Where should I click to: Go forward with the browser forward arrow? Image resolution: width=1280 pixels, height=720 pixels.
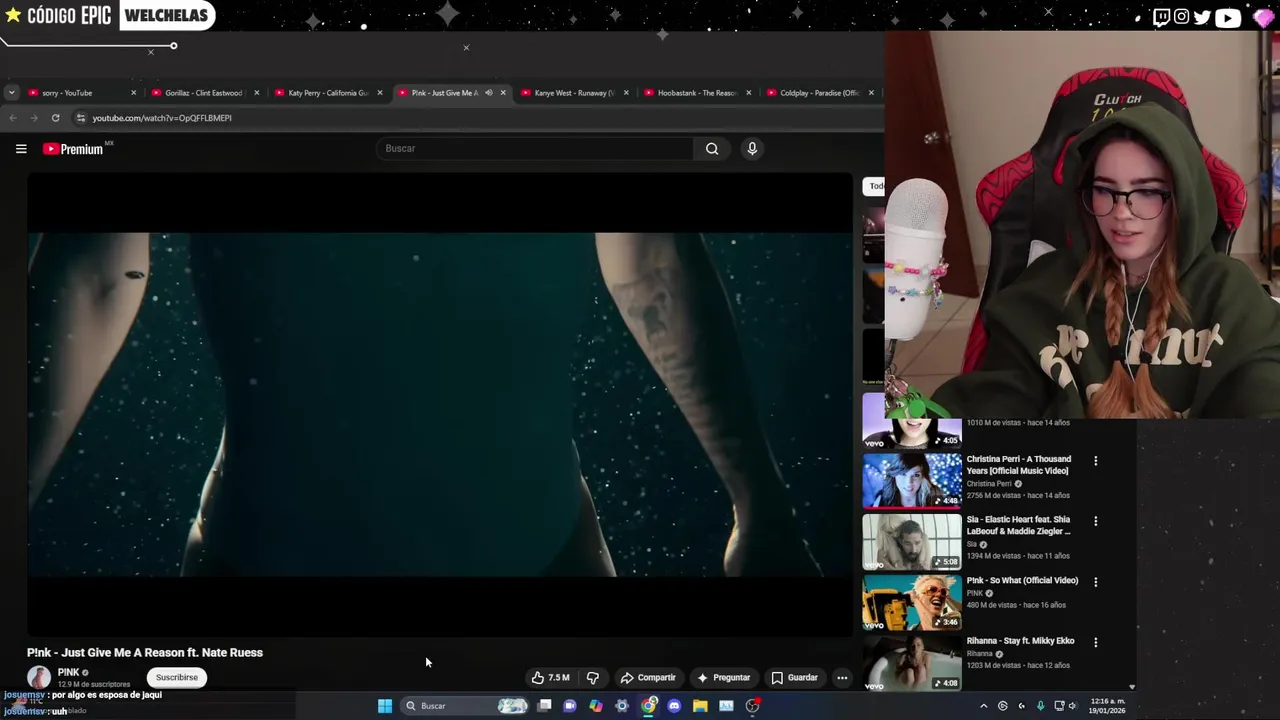tap(33, 118)
